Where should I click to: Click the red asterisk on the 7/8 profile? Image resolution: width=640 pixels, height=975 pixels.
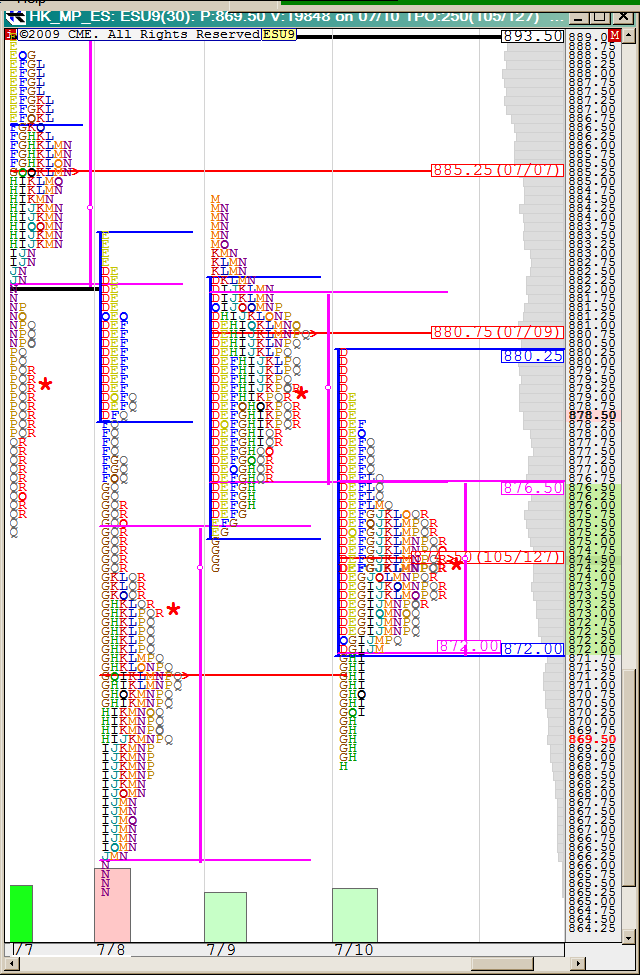pos(174,609)
